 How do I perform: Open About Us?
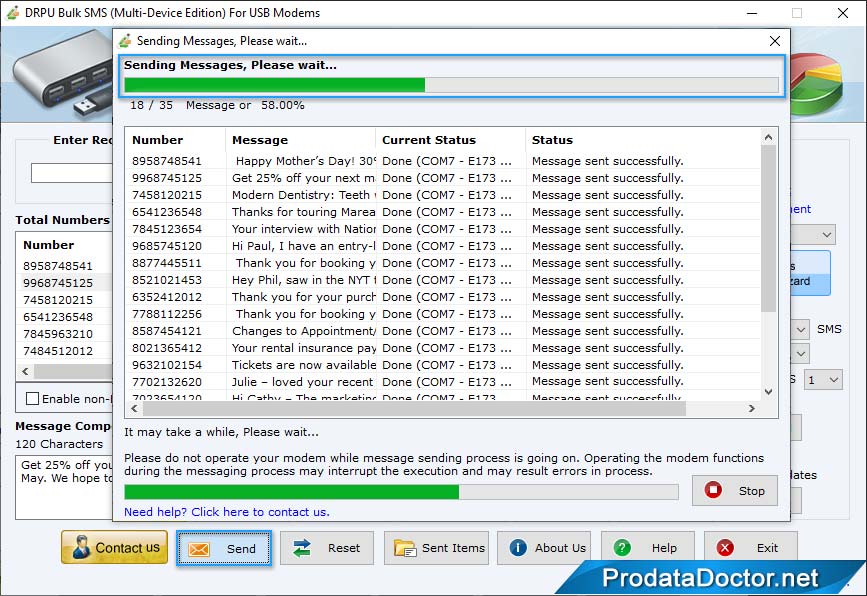tap(544, 548)
